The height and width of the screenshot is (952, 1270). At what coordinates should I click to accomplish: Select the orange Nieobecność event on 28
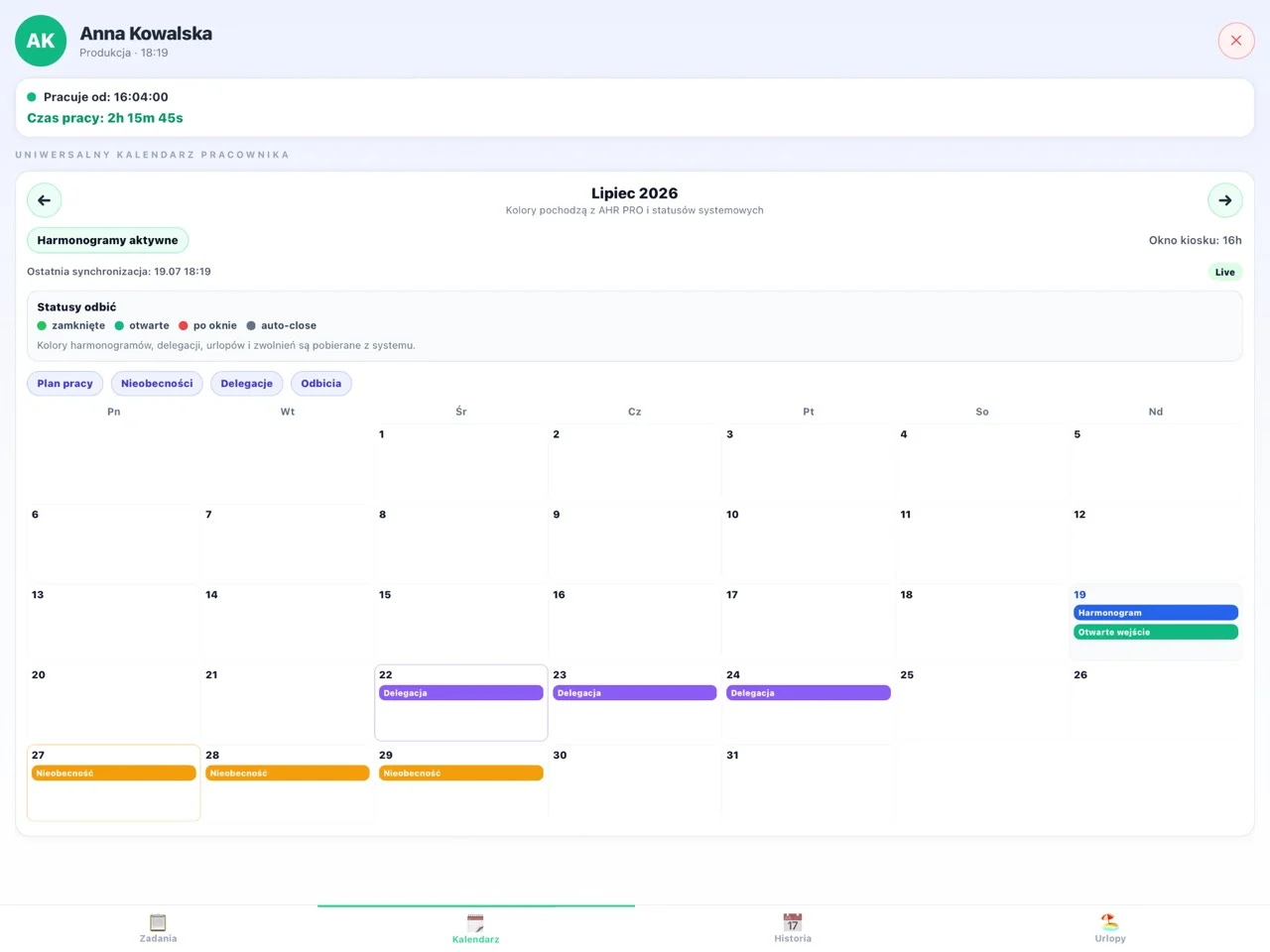click(x=288, y=773)
